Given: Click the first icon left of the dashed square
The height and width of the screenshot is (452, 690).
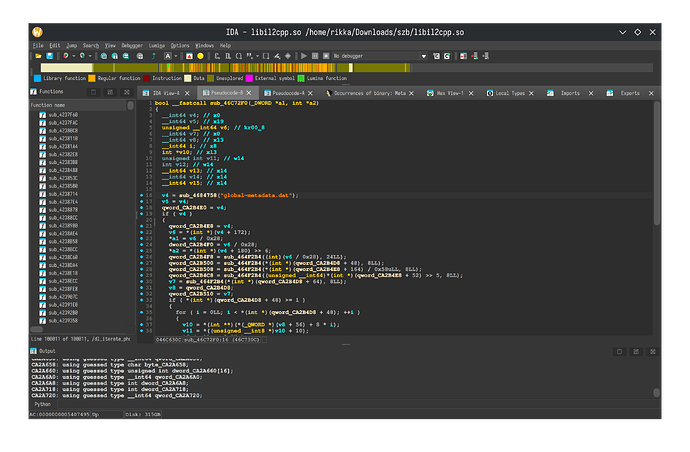Looking at the screenshot, I should coord(250,56).
